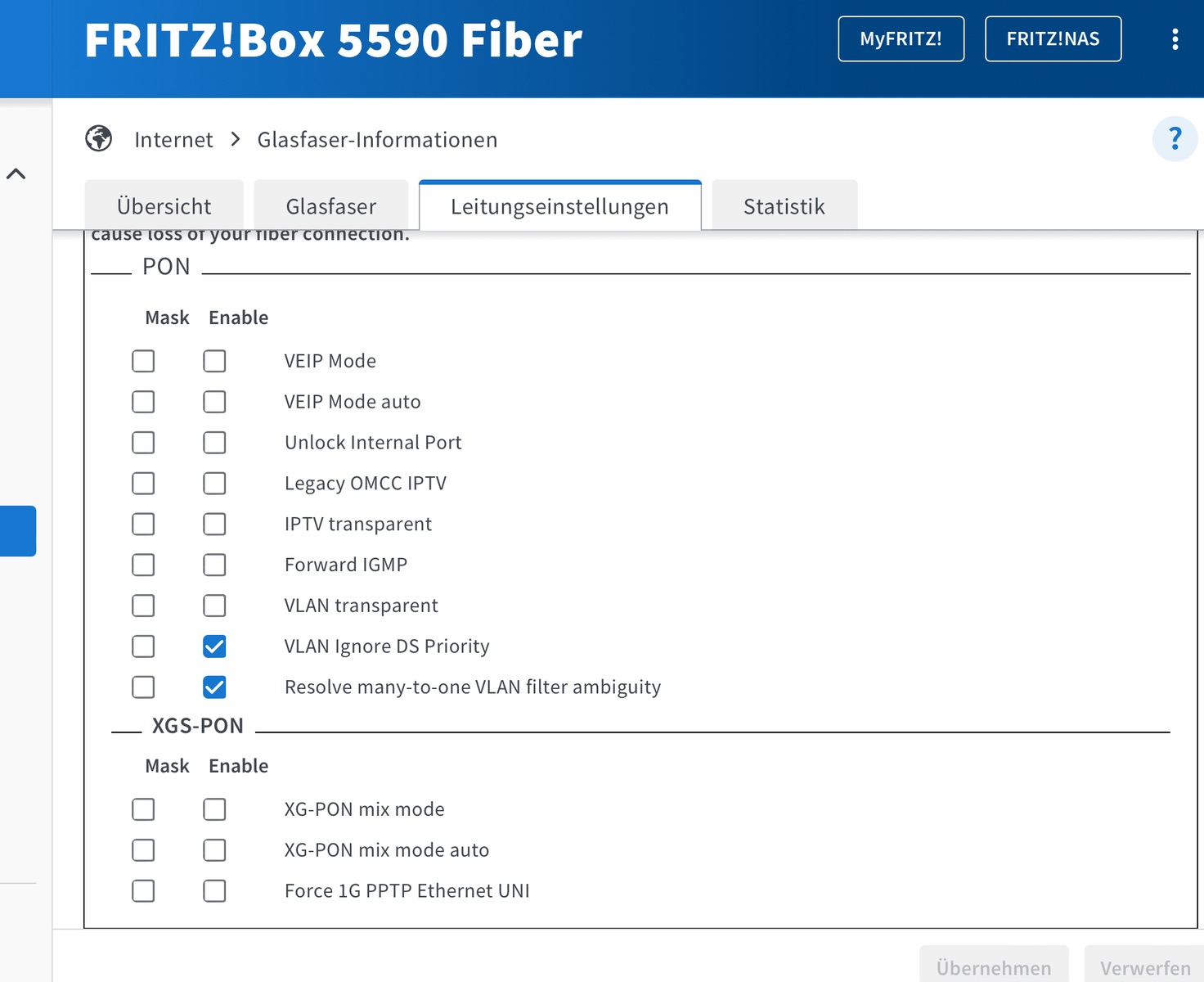This screenshot has height=982, width=1204.
Task: Enable IPTV transparent
Action: [x=214, y=524]
